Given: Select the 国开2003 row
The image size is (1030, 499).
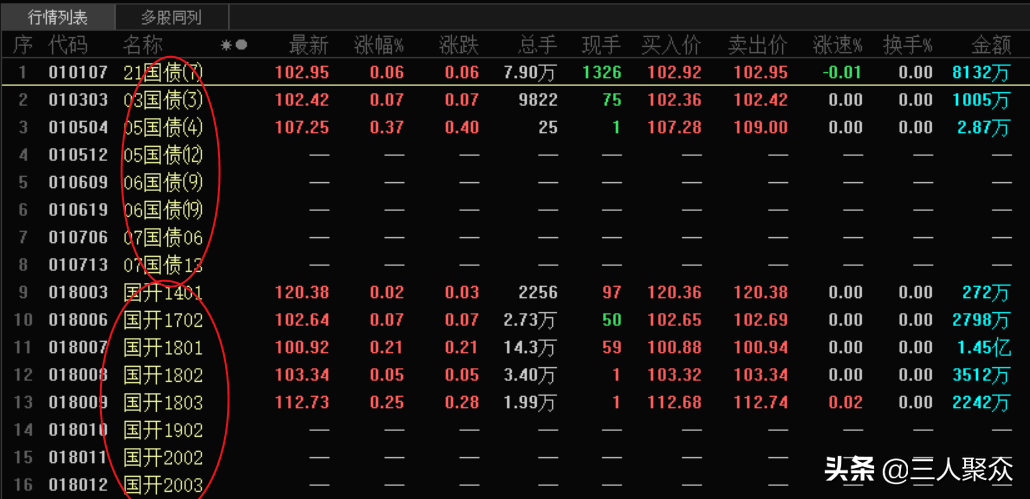Looking at the screenshot, I should click(x=162, y=486).
